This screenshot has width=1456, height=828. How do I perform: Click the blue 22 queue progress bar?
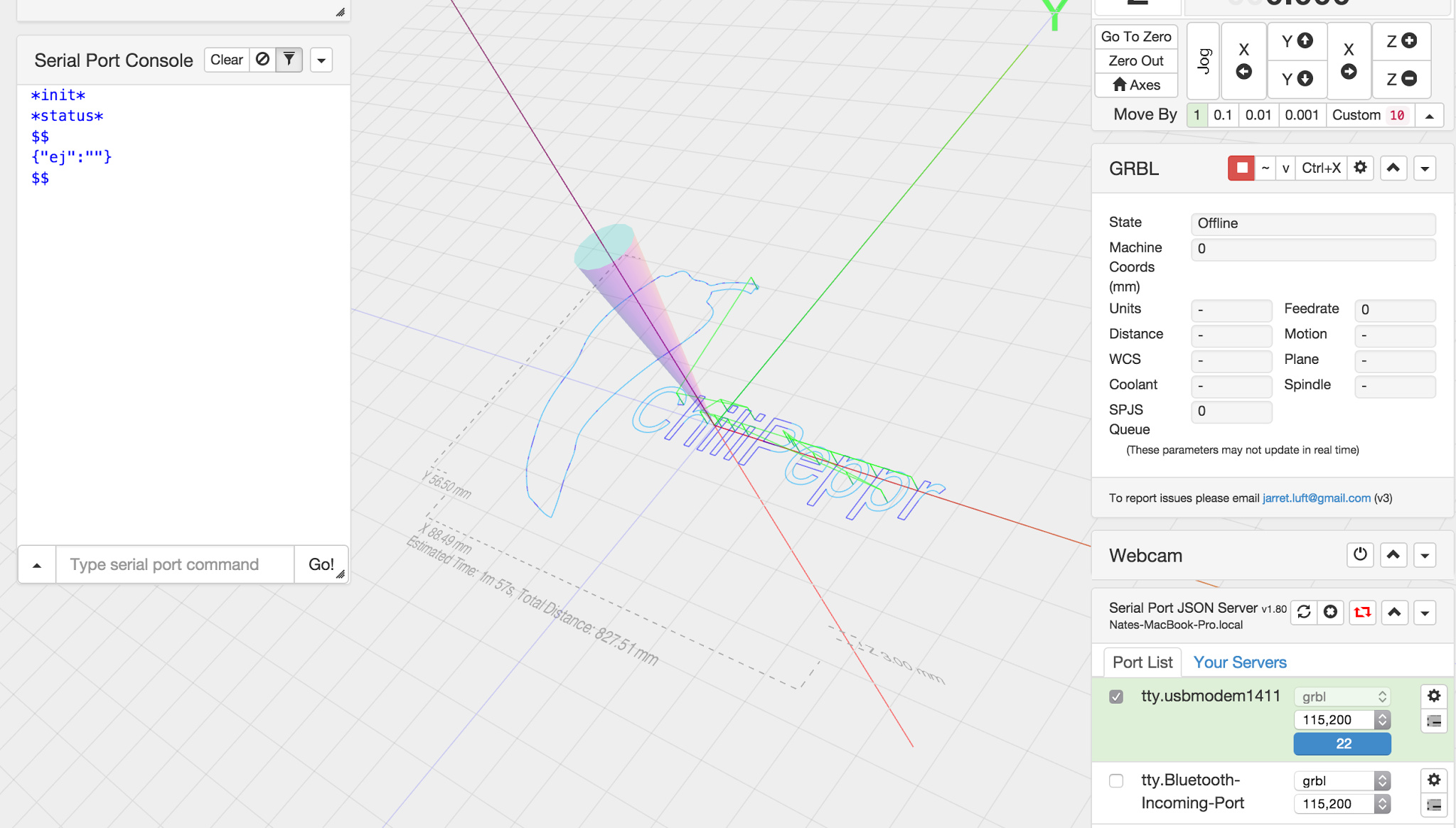tap(1342, 743)
